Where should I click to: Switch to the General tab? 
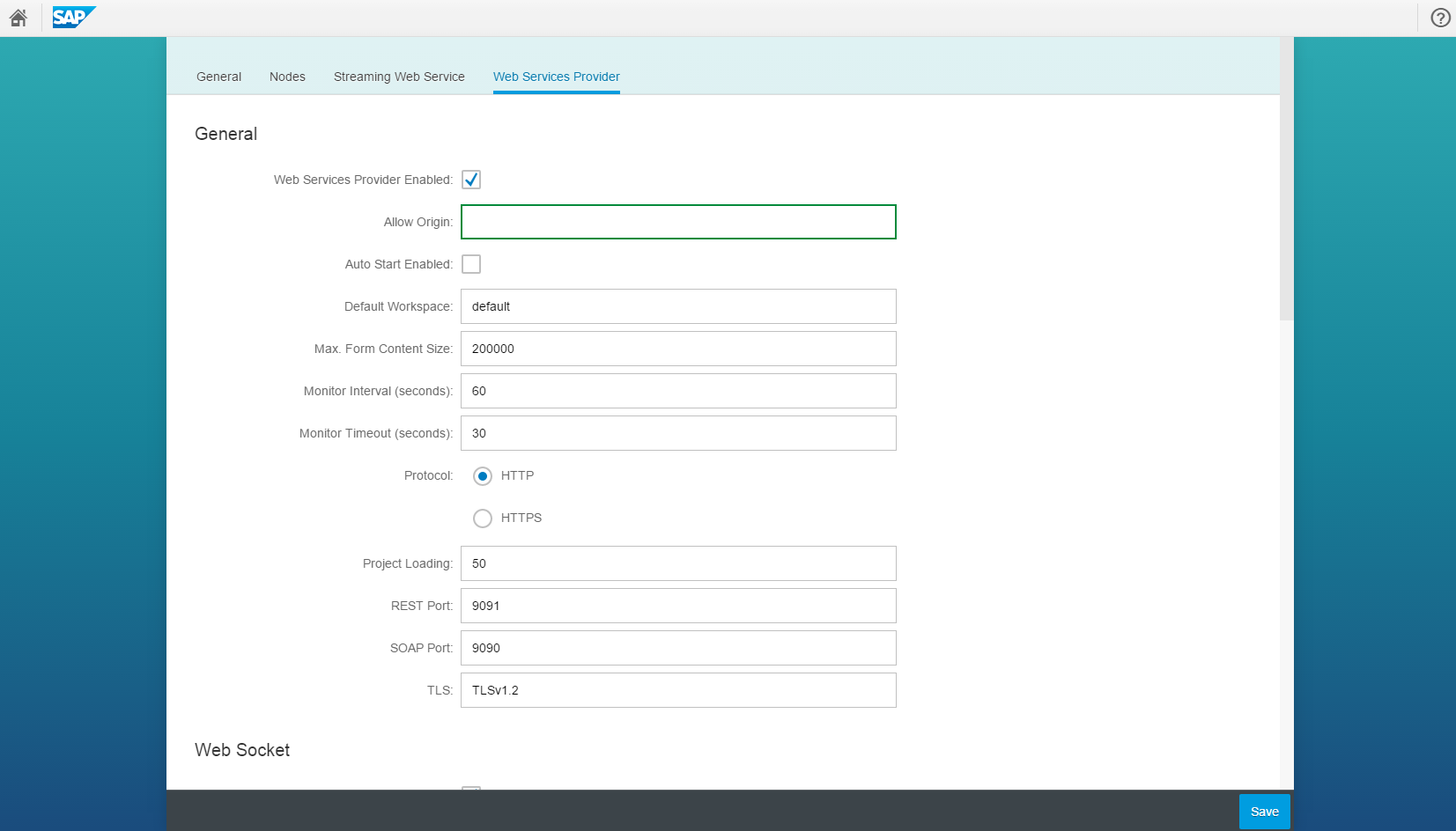(x=218, y=77)
